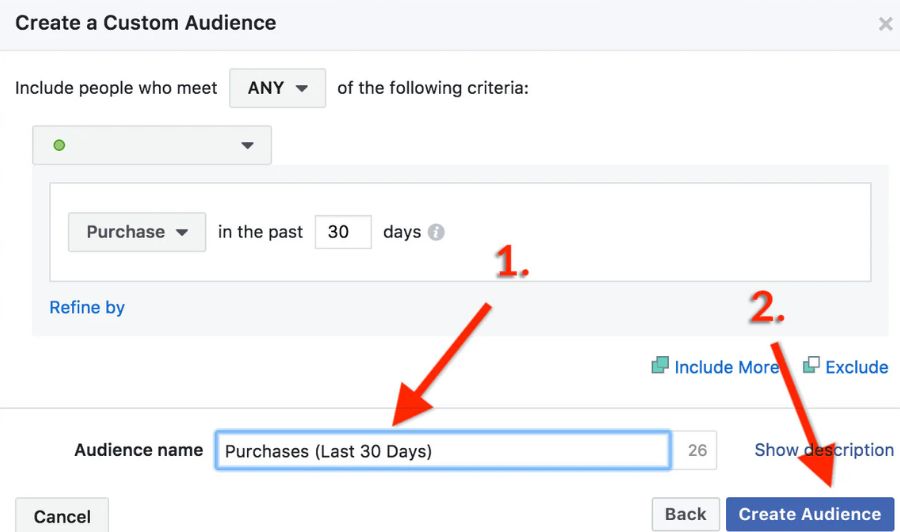Click the days number field showing 30
This screenshot has height=532, width=900.
[x=343, y=232]
